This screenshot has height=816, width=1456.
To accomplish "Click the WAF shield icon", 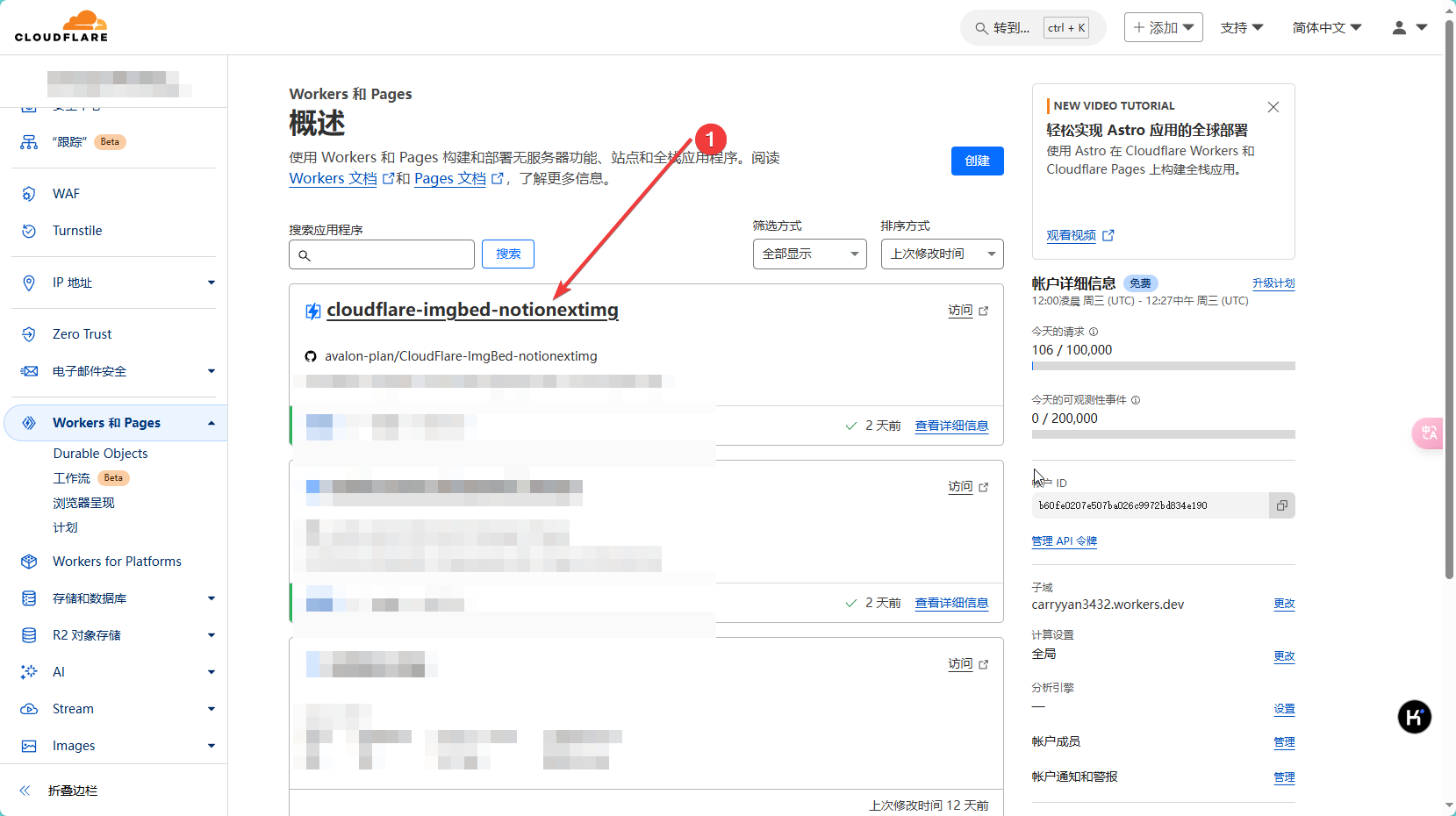I will click(29, 194).
